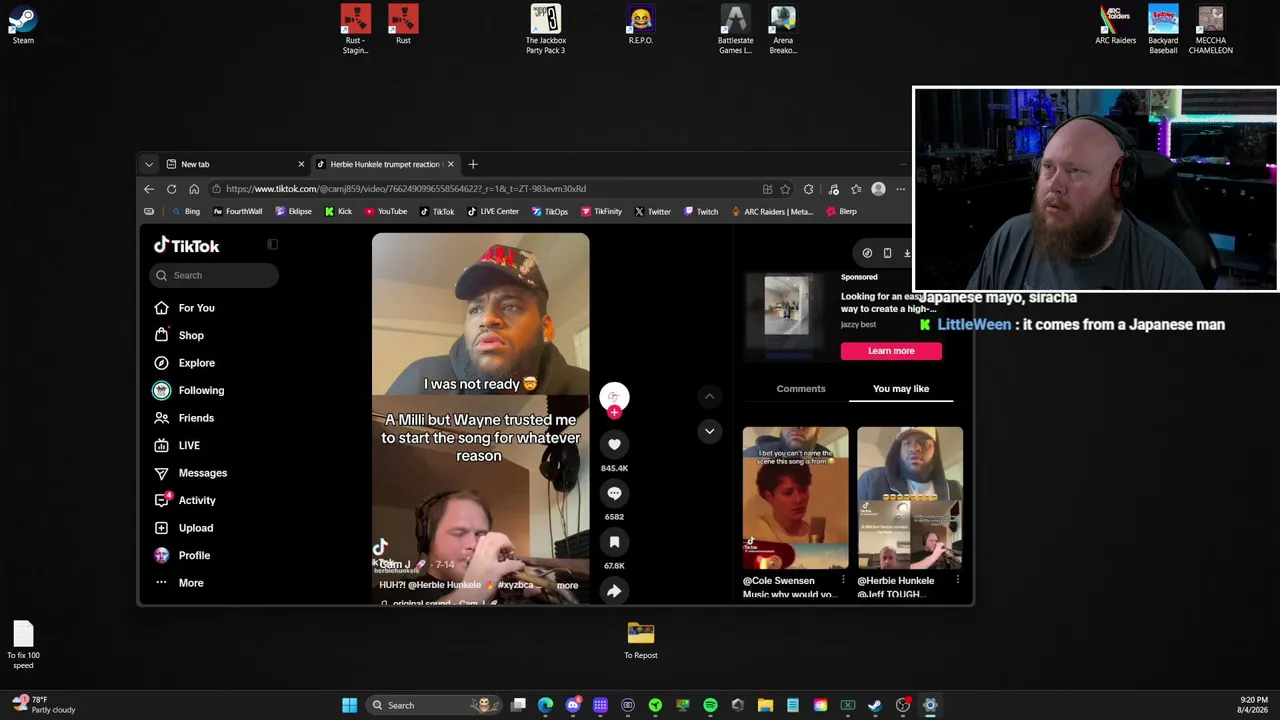1280x720 pixels.
Task: Click the browser address bar URL
Action: tap(406, 189)
